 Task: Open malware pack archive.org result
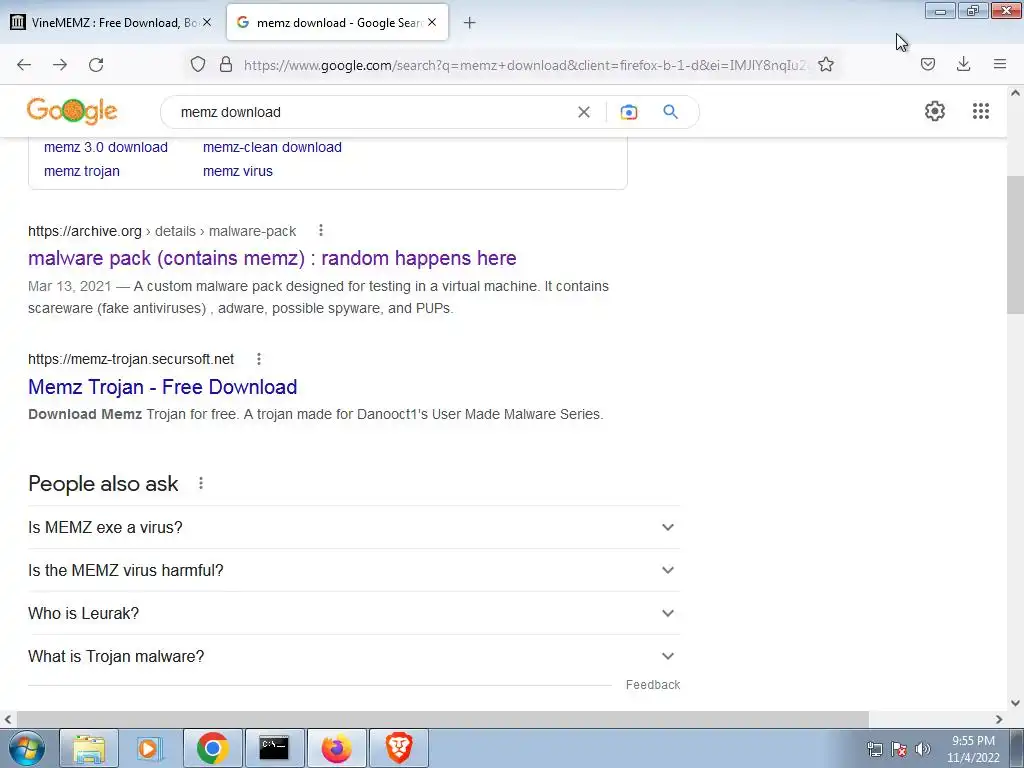272,258
